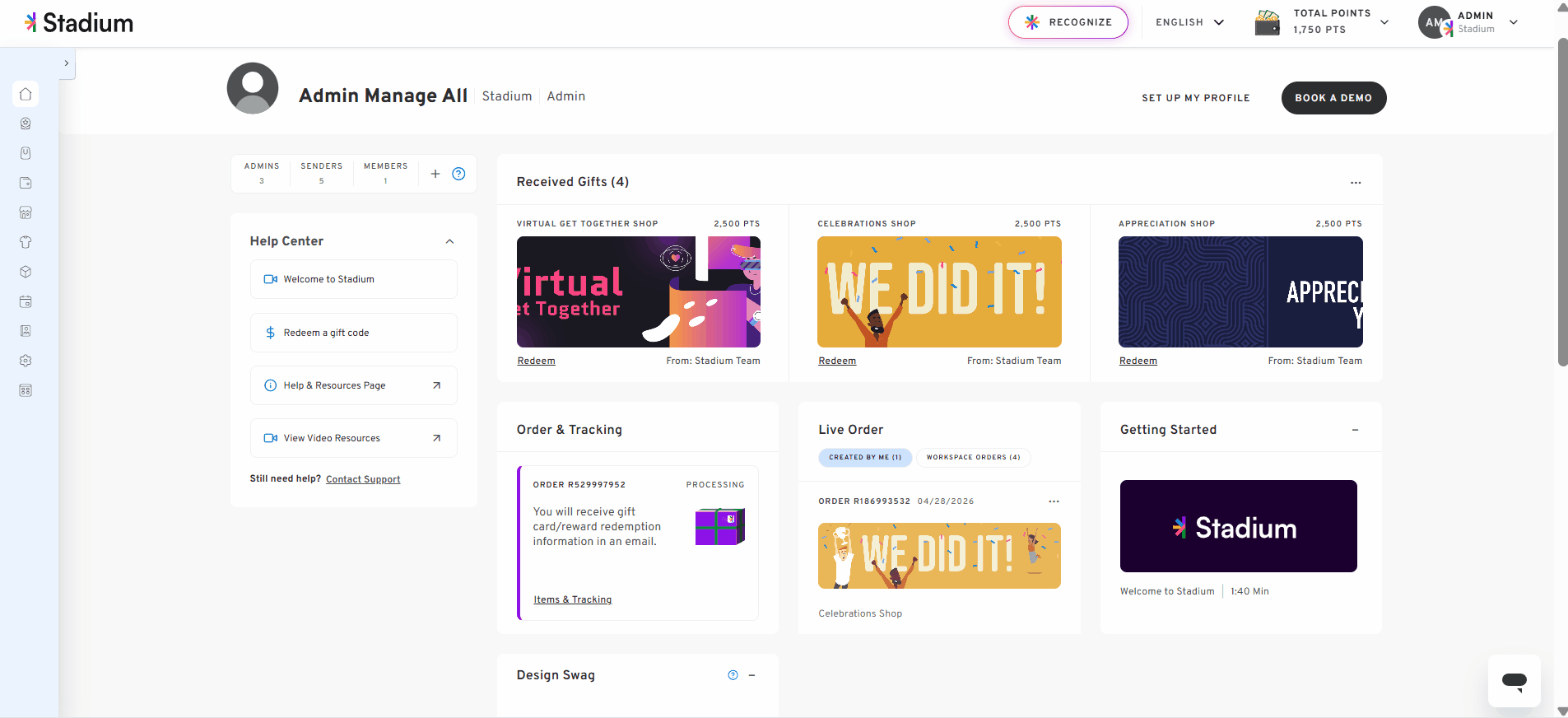Click the plus icon to add members
Screen dimensions: 1568x718
tap(435, 174)
